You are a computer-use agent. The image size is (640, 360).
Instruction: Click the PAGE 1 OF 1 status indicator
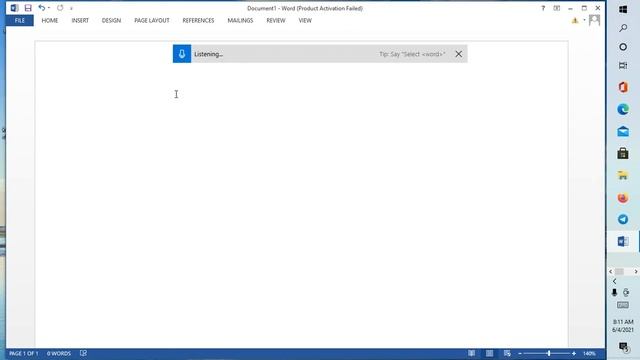[24, 353]
